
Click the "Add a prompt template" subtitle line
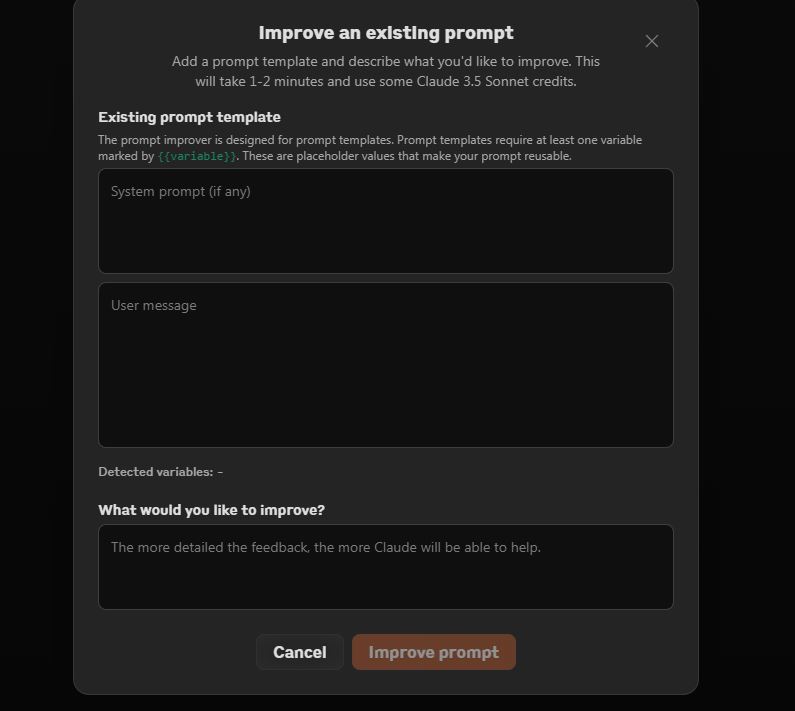coord(385,61)
